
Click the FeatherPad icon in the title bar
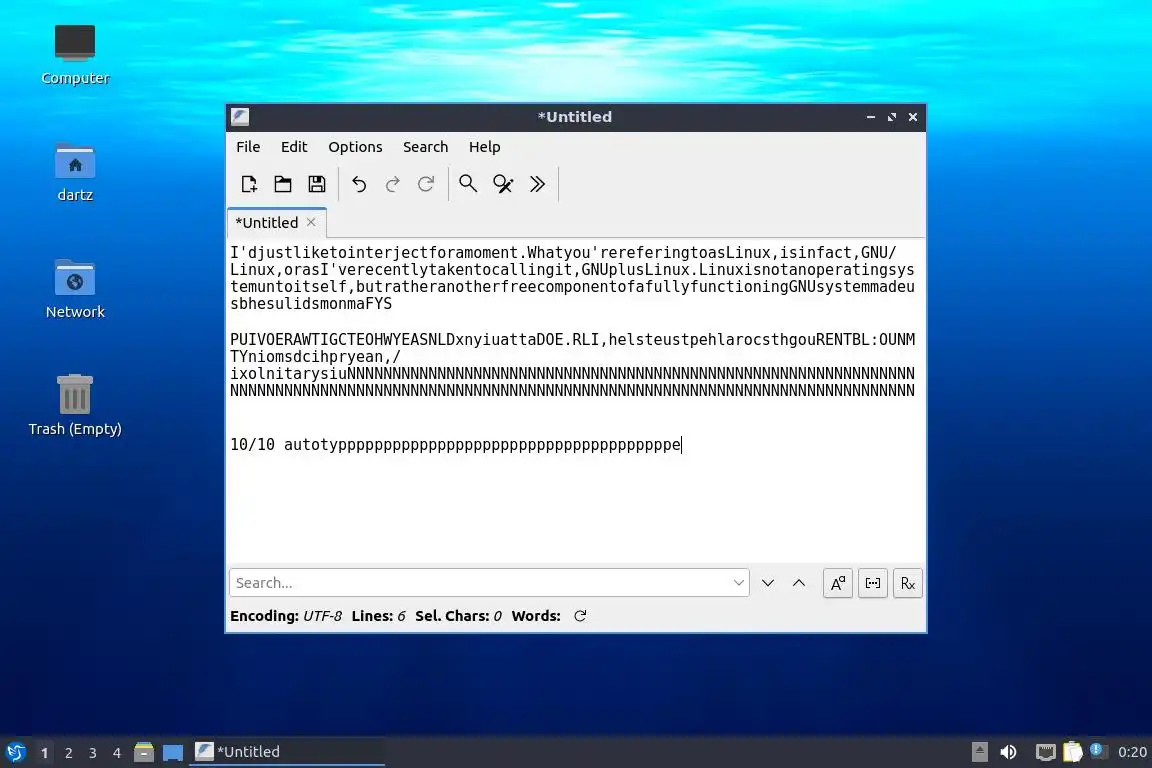tap(240, 117)
